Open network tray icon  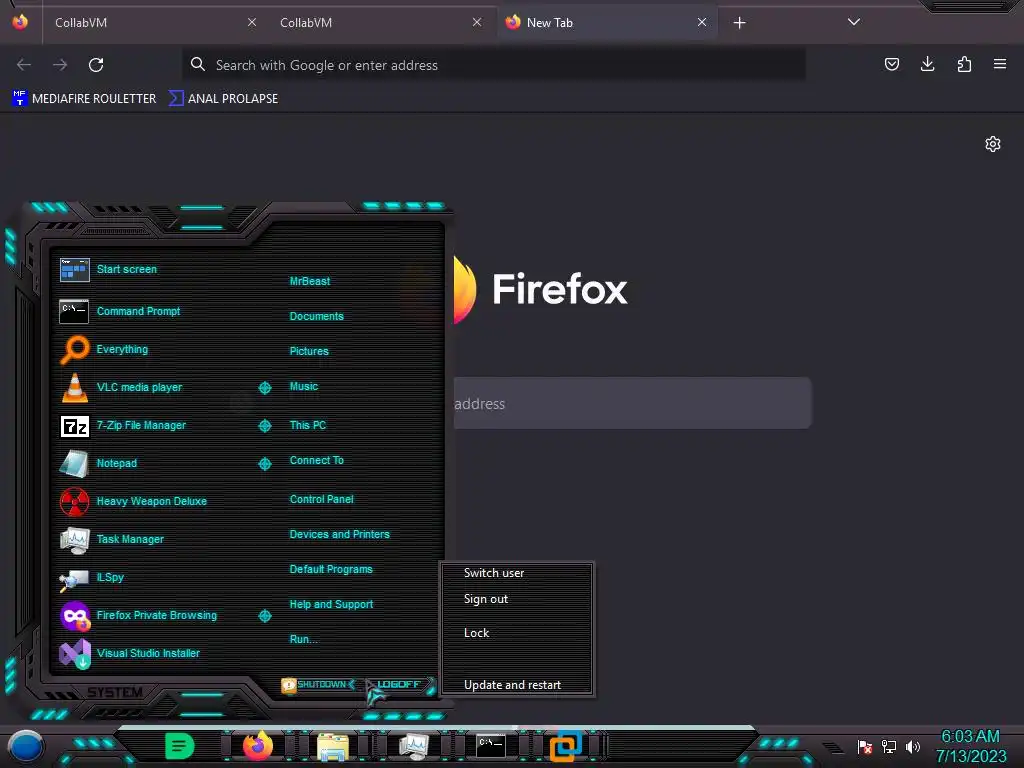(889, 746)
